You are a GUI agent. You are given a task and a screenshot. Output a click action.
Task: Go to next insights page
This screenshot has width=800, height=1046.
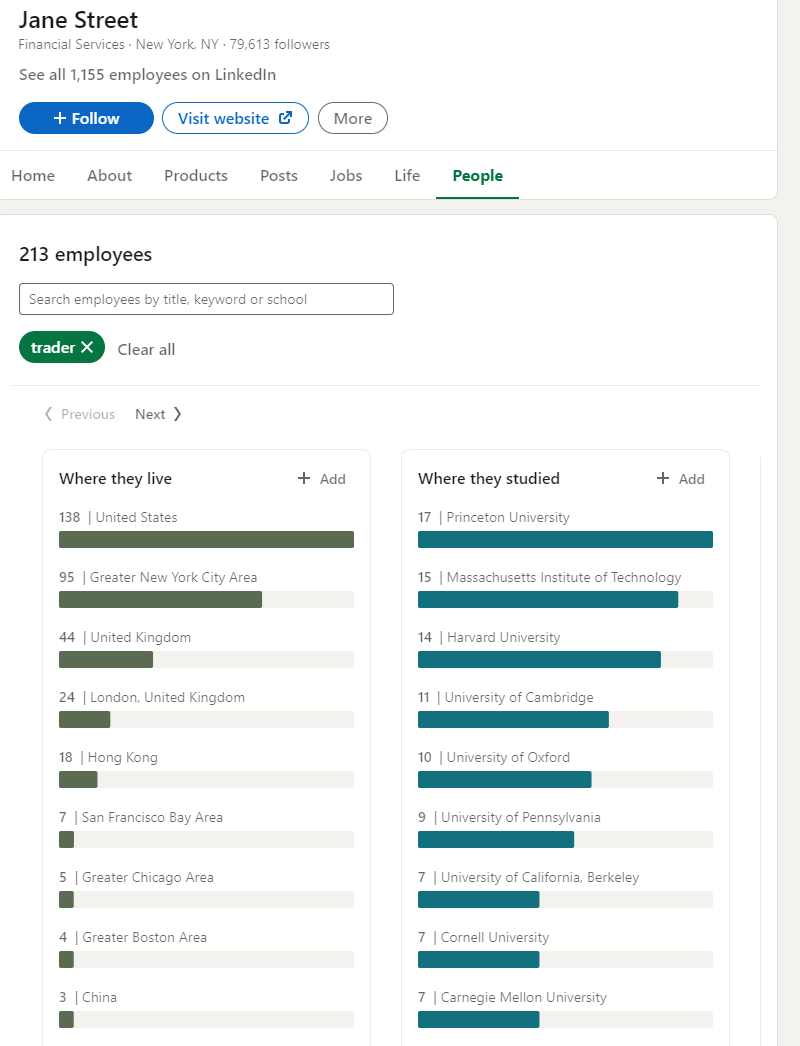[x=158, y=414]
